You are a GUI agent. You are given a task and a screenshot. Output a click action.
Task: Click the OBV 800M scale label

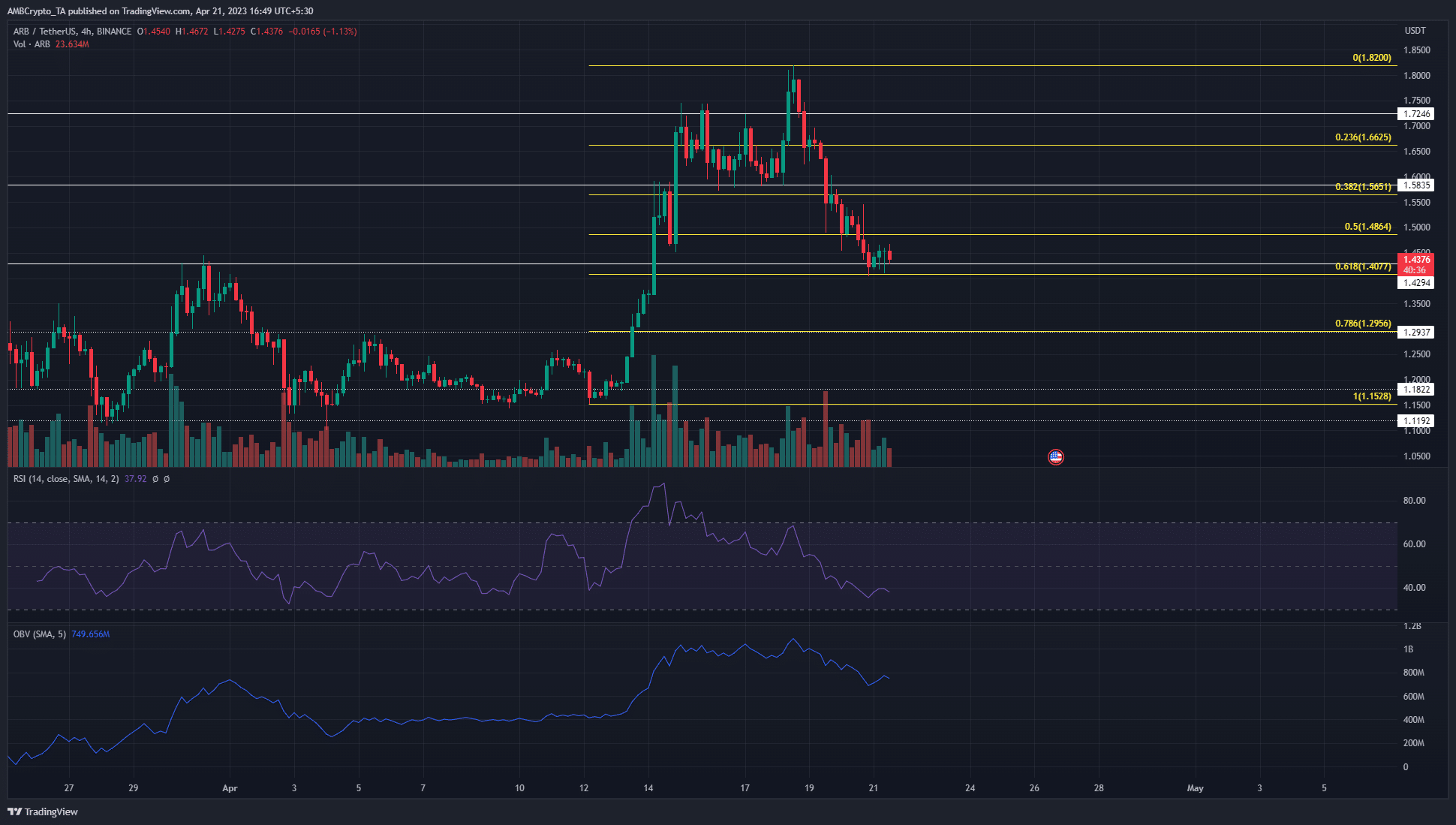(1413, 673)
